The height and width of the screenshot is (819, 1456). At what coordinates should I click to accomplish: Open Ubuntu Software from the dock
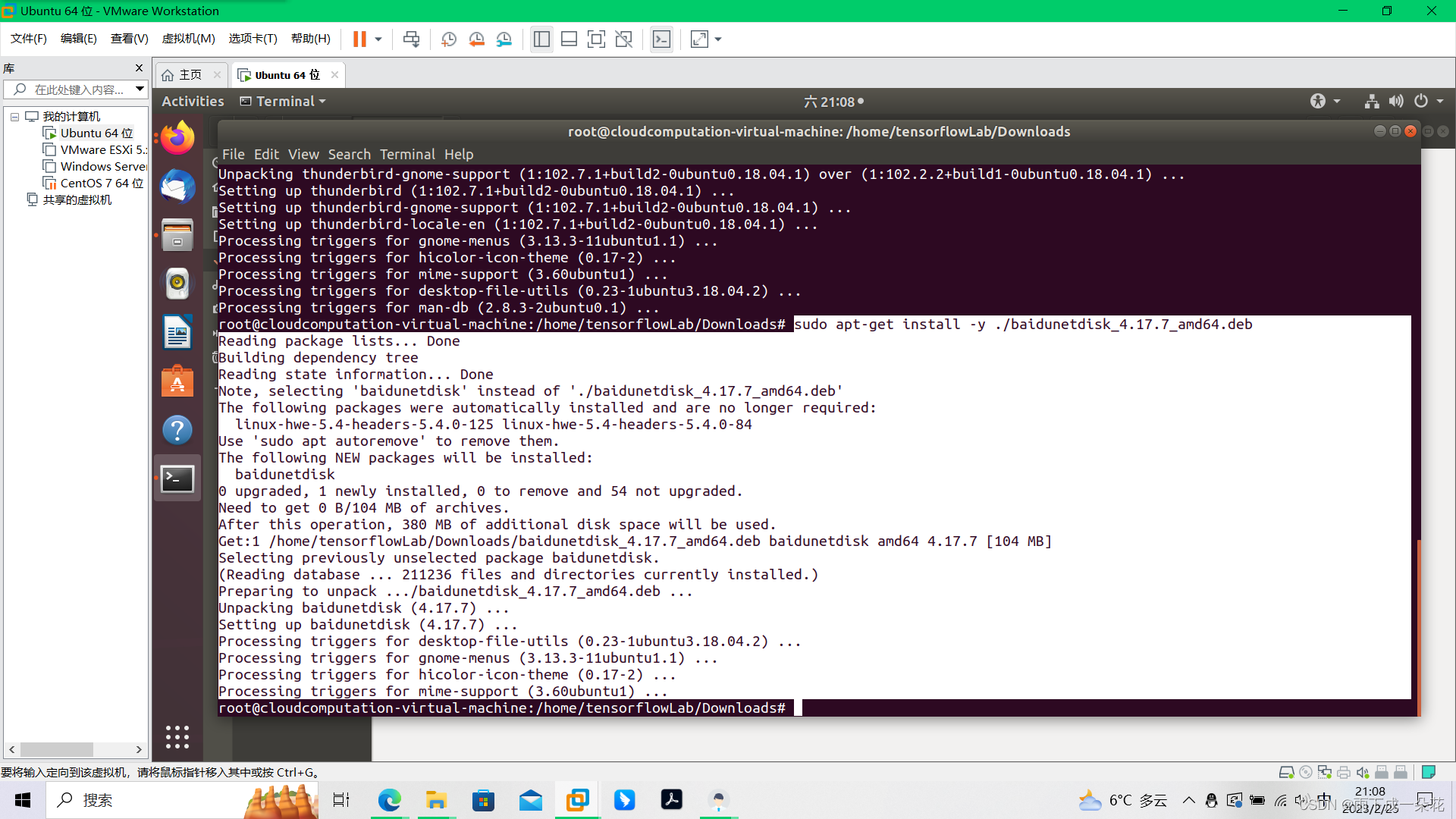pyautogui.click(x=177, y=381)
